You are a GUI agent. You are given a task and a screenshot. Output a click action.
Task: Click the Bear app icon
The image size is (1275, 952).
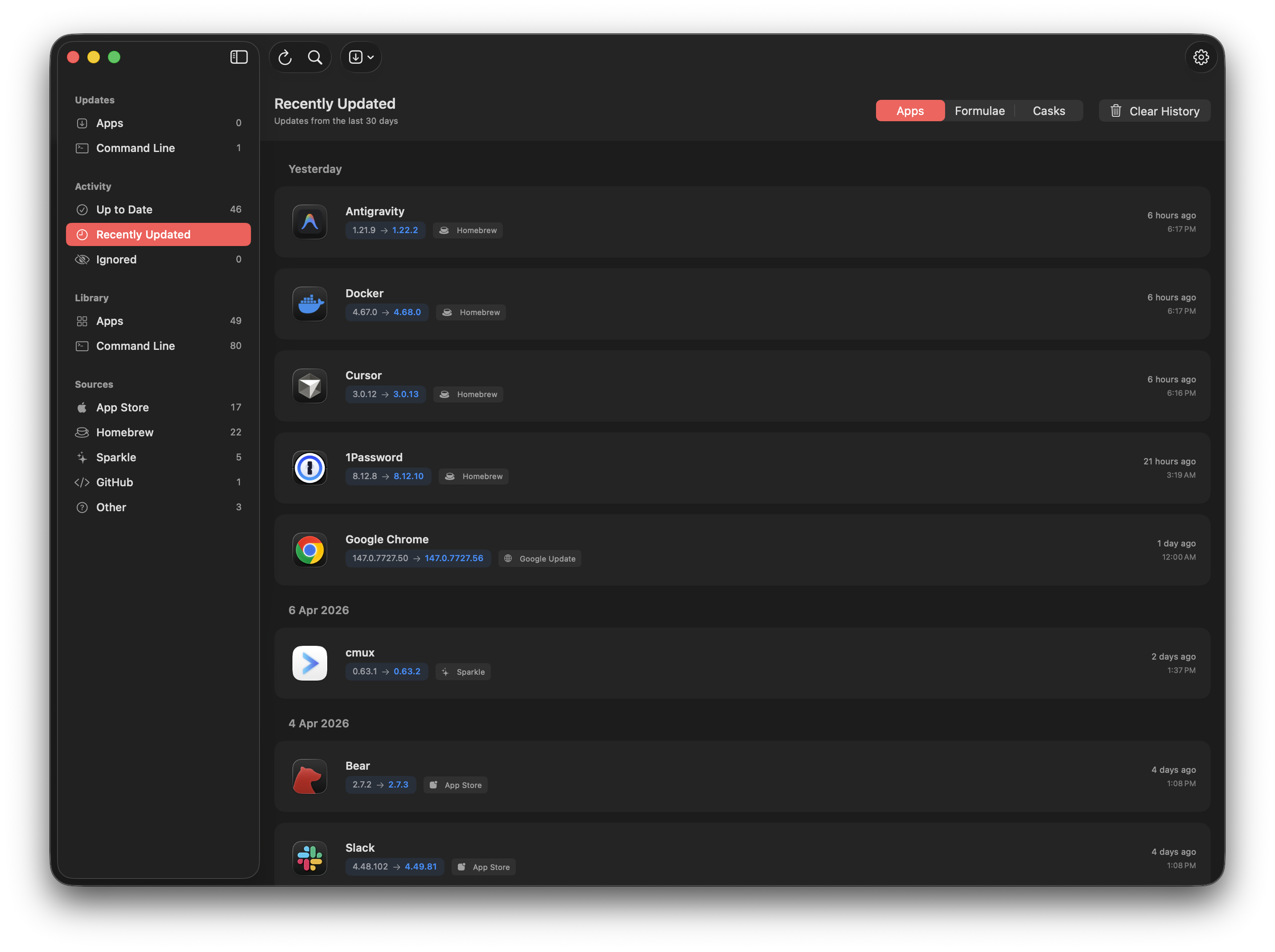(309, 776)
